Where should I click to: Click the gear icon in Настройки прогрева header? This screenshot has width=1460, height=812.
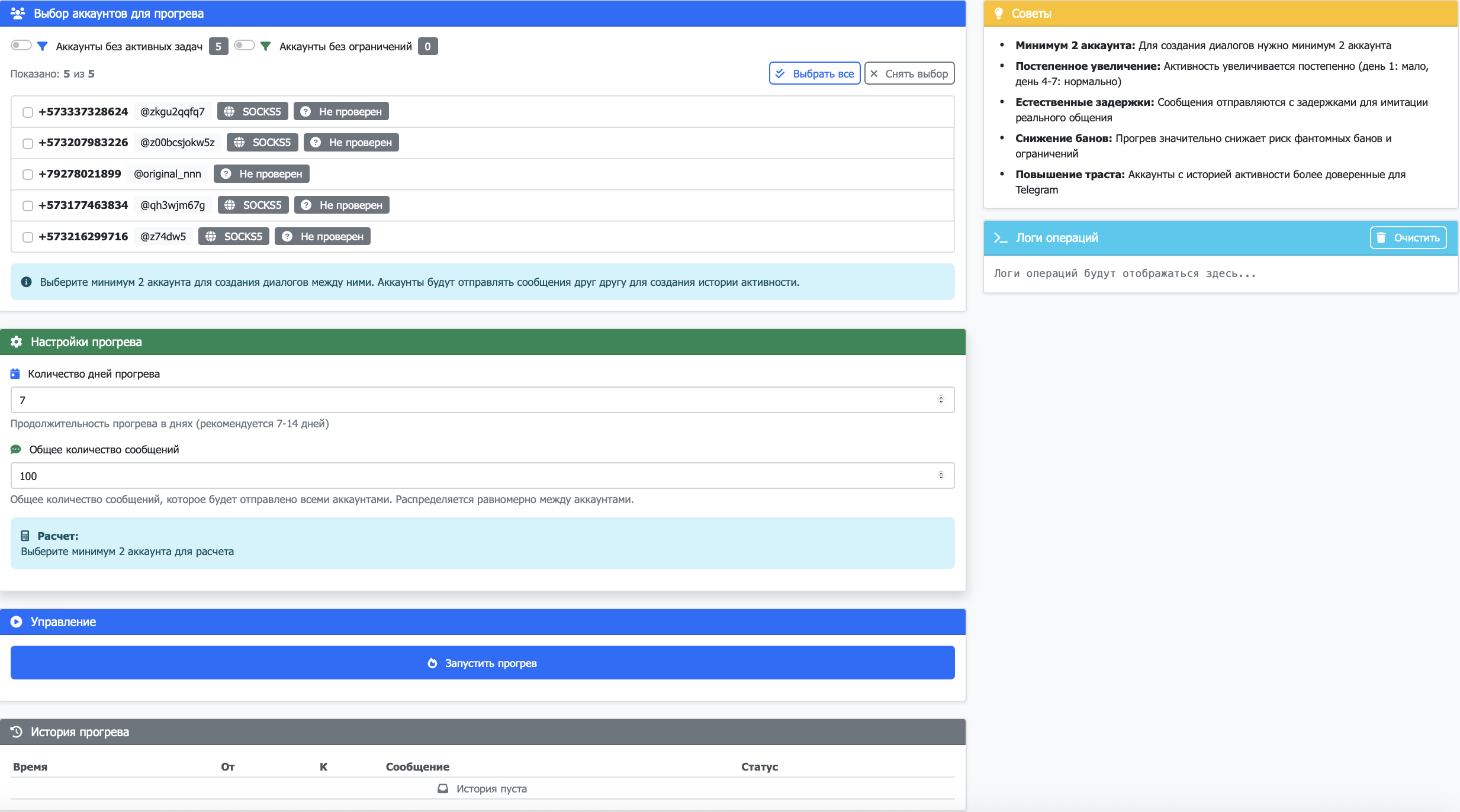coord(17,342)
